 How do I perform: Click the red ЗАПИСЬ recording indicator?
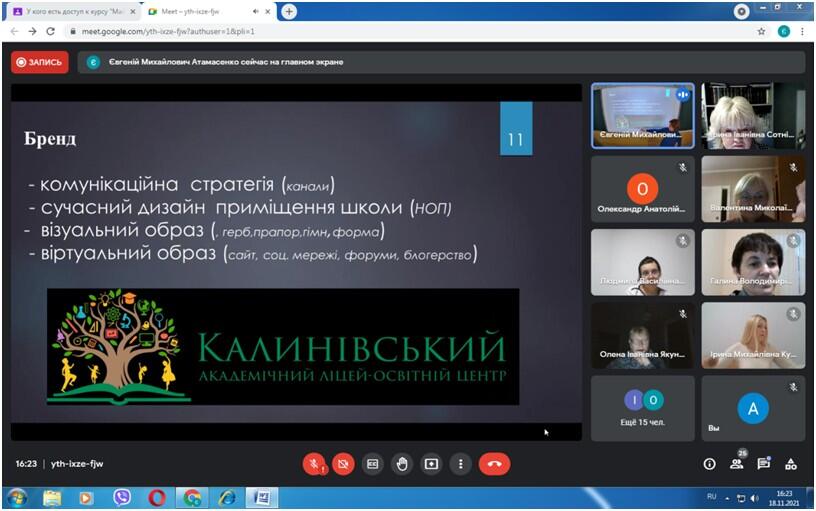(x=40, y=62)
